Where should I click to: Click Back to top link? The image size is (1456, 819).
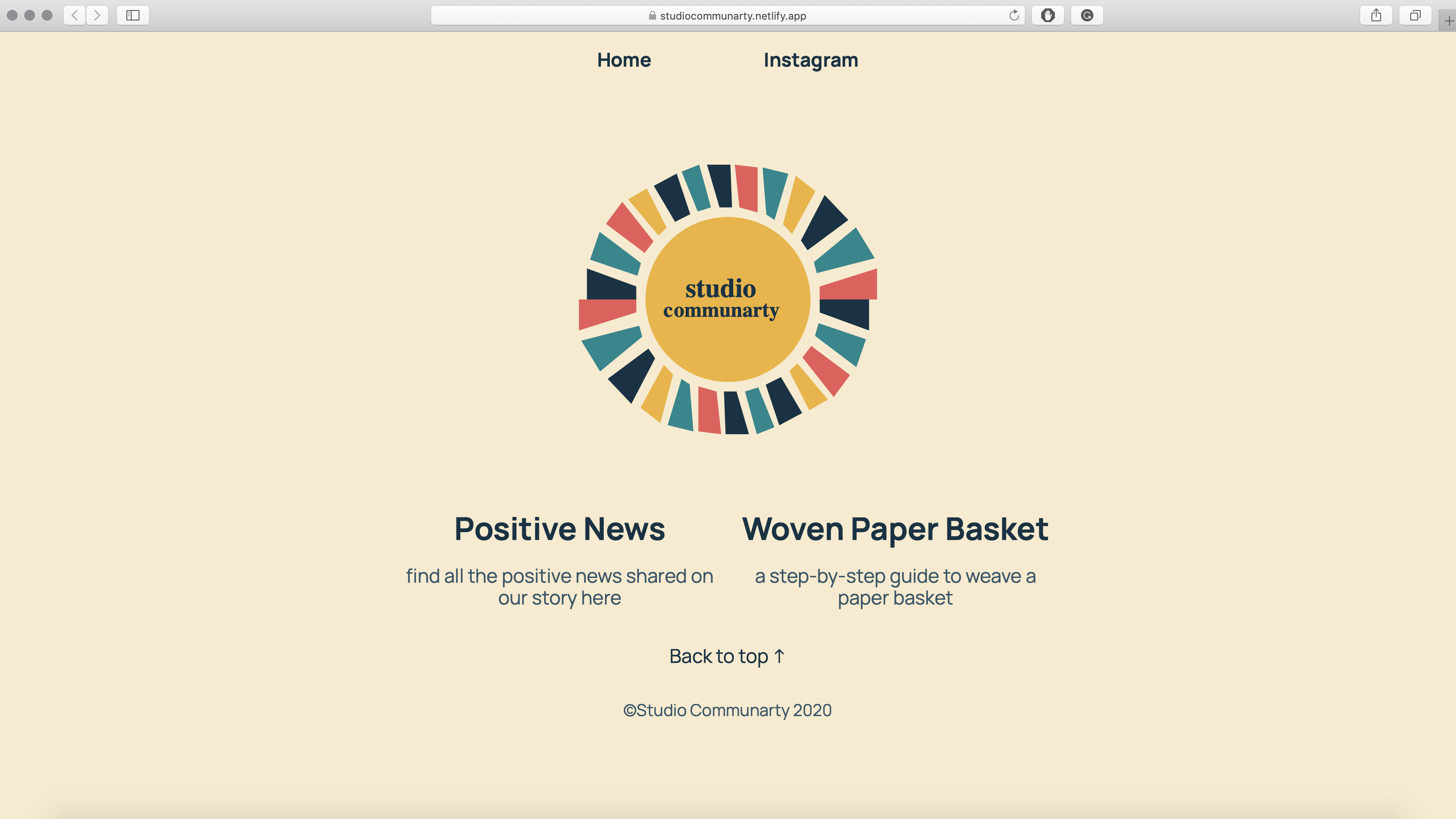(727, 656)
